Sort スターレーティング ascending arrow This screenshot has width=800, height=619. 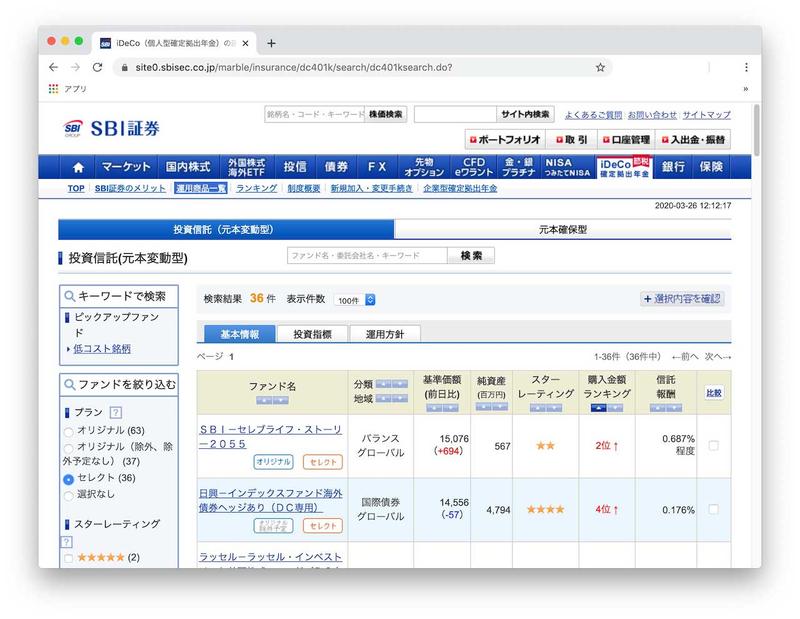coord(538,408)
